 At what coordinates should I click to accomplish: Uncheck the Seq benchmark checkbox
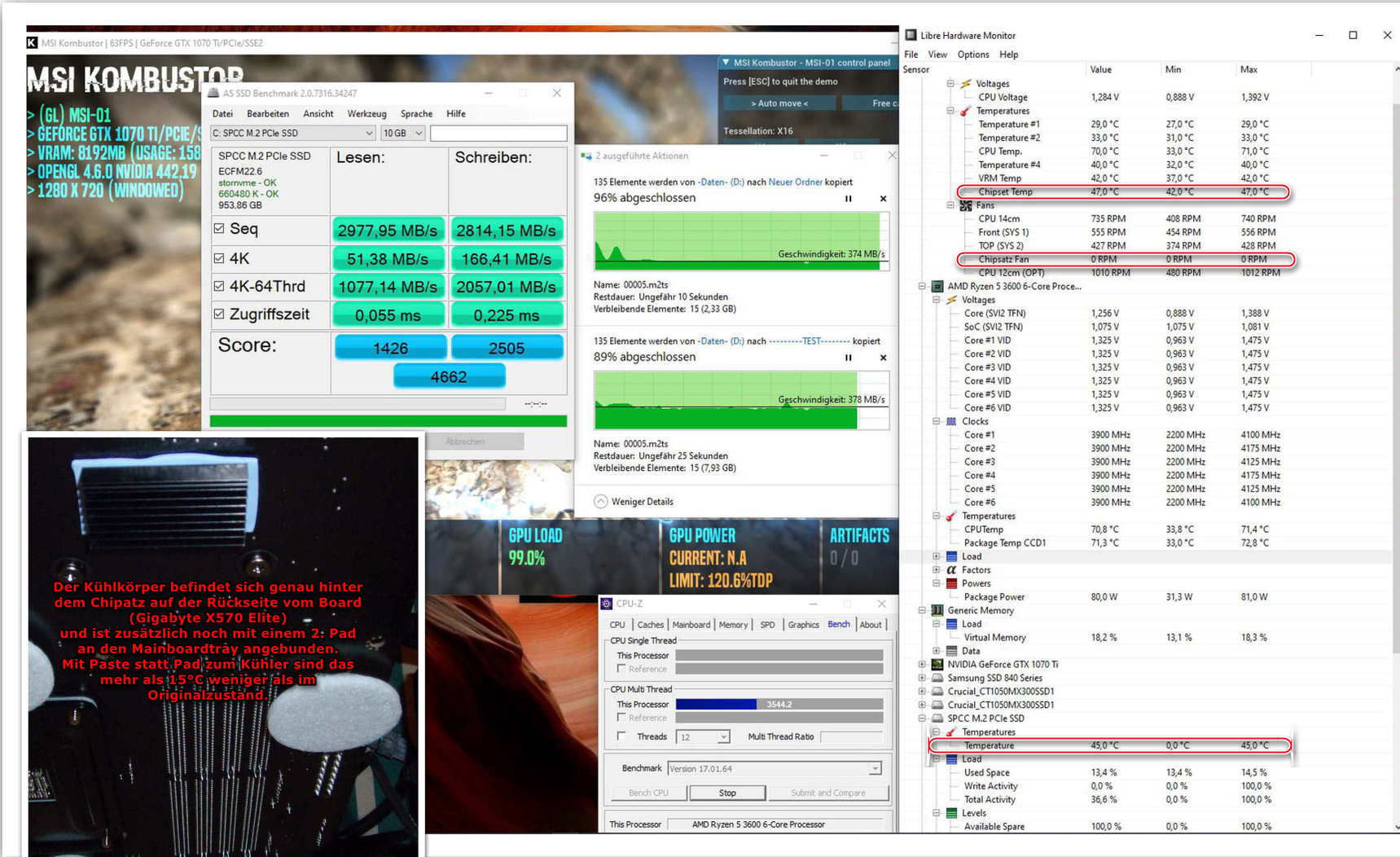coord(219,229)
